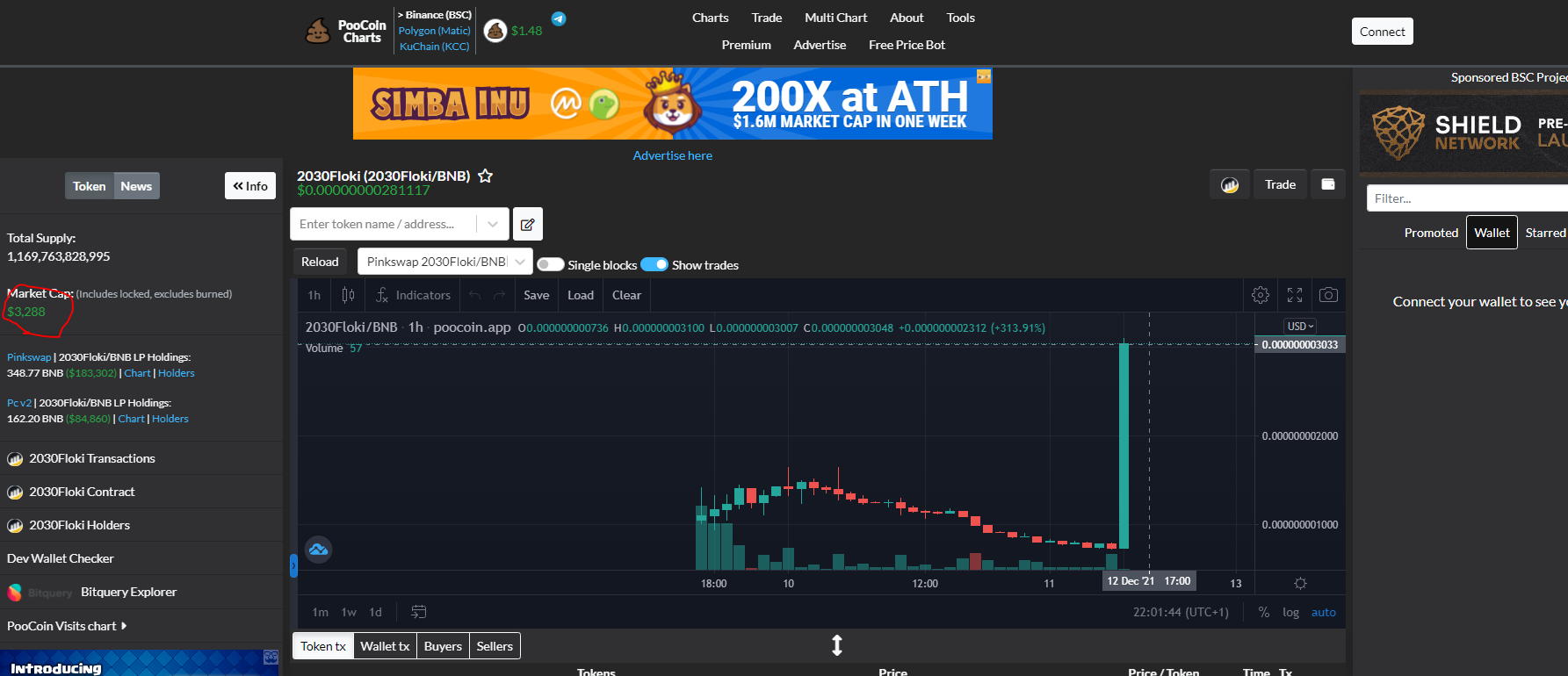Click Load chart layout
This screenshot has width=1568, height=676.
581,295
